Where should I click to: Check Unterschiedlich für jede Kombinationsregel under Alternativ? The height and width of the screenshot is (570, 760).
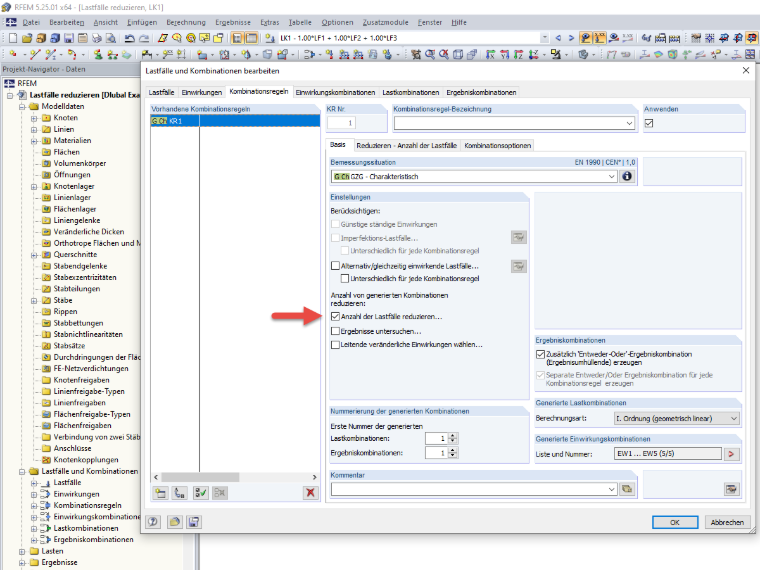(345, 279)
